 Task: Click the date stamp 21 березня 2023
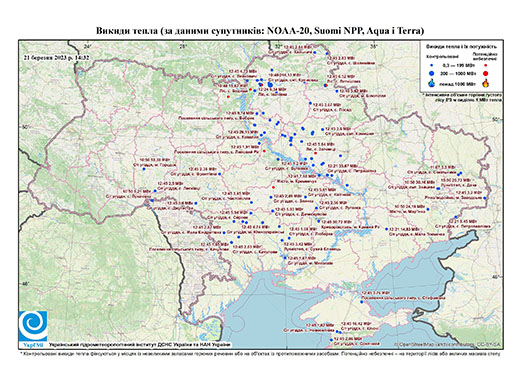click(57, 57)
